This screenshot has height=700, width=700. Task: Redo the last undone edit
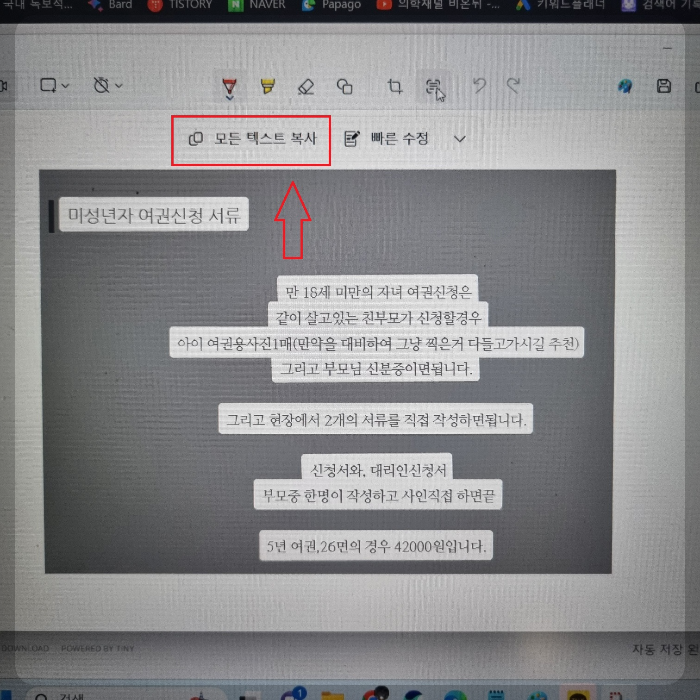pos(514,86)
